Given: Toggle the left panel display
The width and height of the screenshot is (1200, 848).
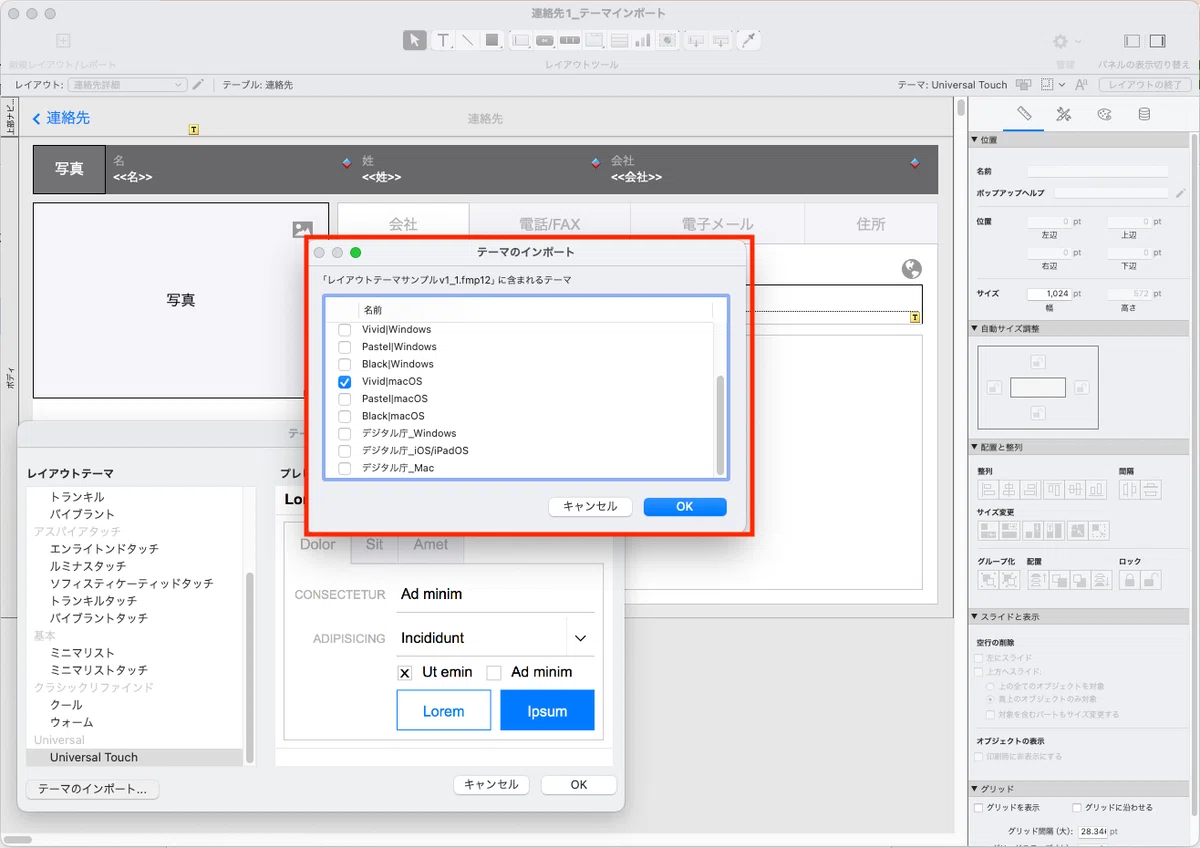Looking at the screenshot, I should pyautogui.click(x=1132, y=41).
